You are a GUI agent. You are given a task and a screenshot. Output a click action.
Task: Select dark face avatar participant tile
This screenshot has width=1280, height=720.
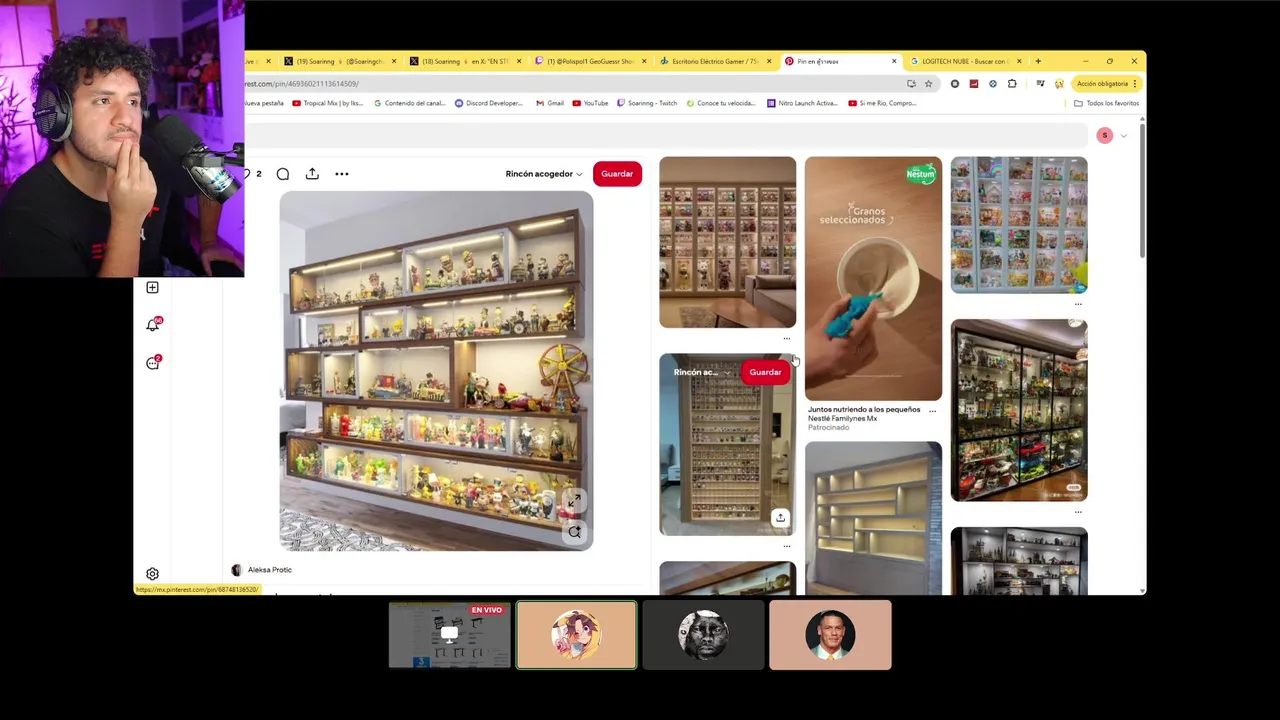point(703,634)
